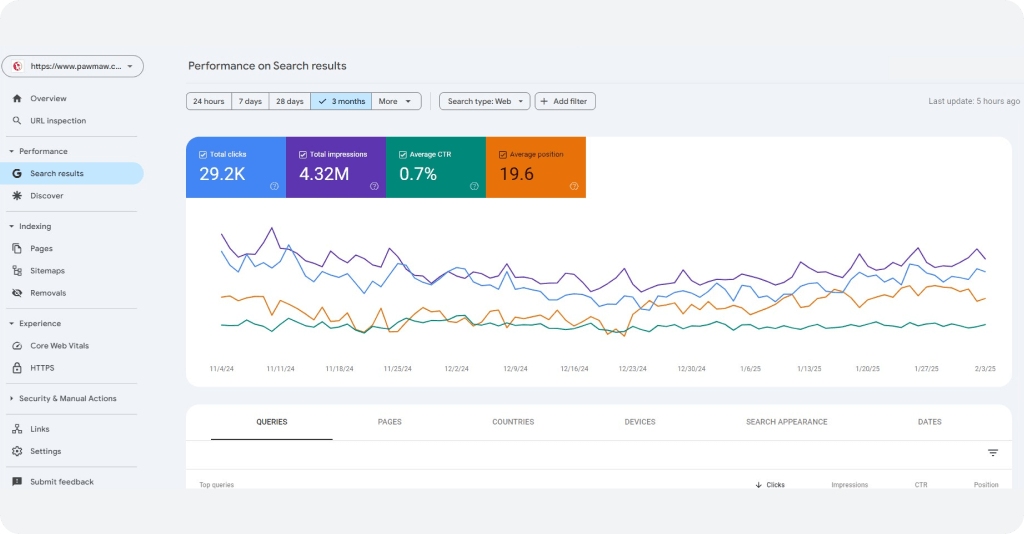The image size is (1024, 534).
Task: Uncheck the Total clicks checkbox
Action: (203, 155)
